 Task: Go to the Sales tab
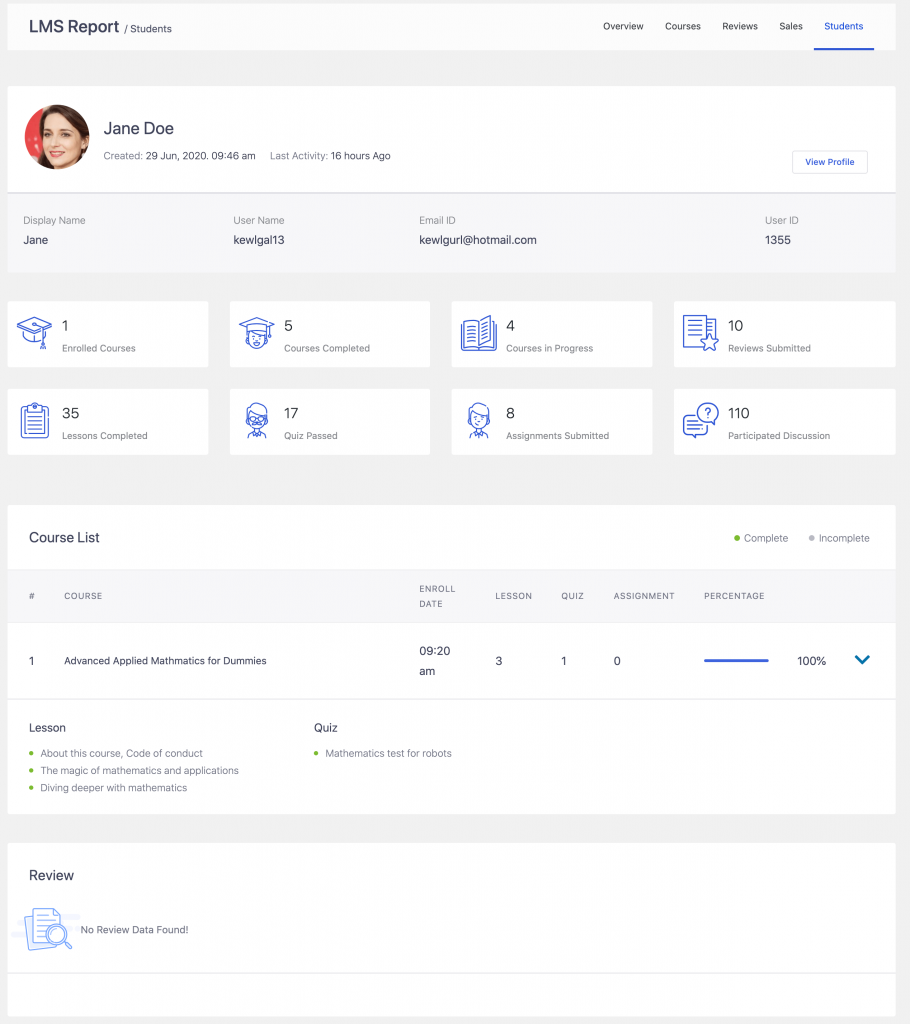(791, 26)
